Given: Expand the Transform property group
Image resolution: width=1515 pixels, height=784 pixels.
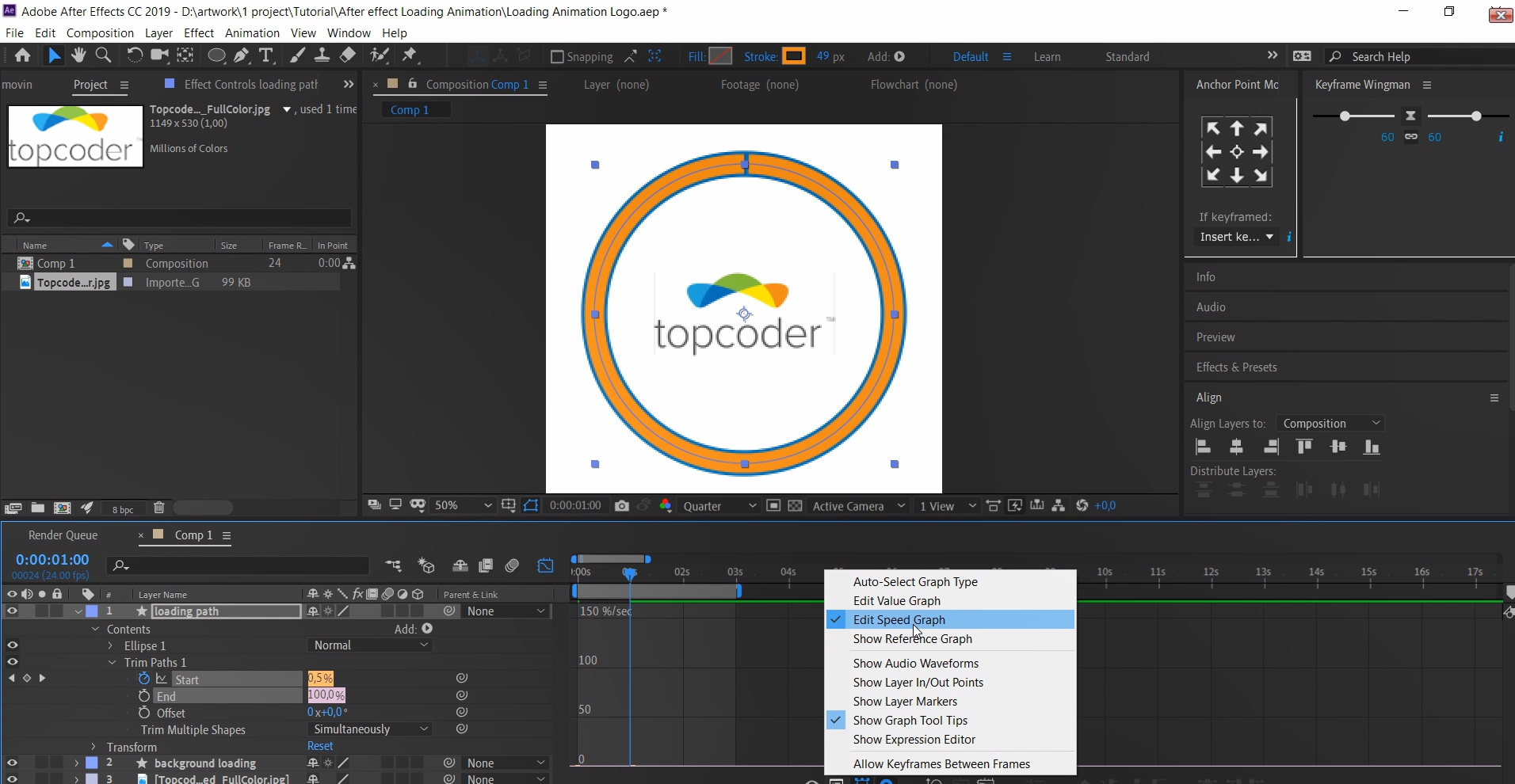Looking at the screenshot, I should (93, 747).
